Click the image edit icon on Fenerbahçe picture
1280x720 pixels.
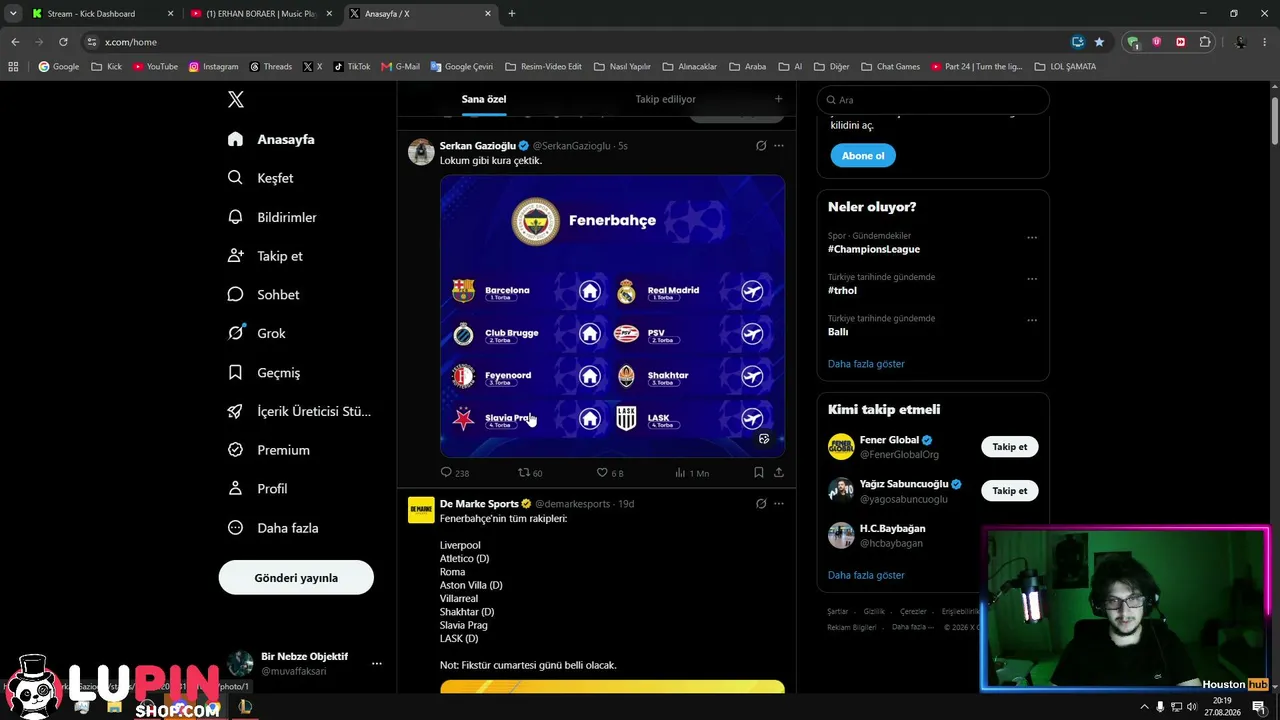[x=765, y=439]
